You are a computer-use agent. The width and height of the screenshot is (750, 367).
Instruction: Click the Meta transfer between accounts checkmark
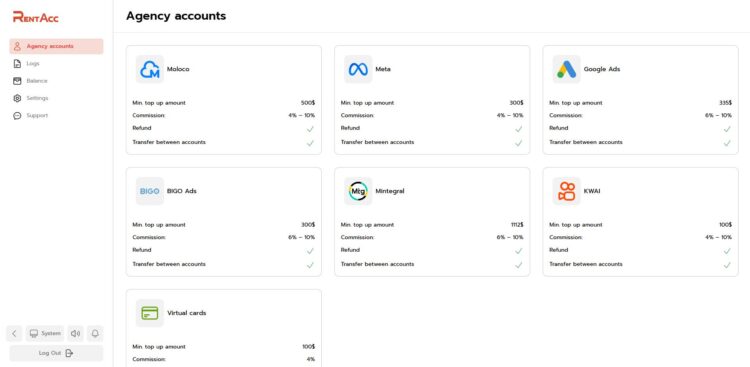pos(518,143)
